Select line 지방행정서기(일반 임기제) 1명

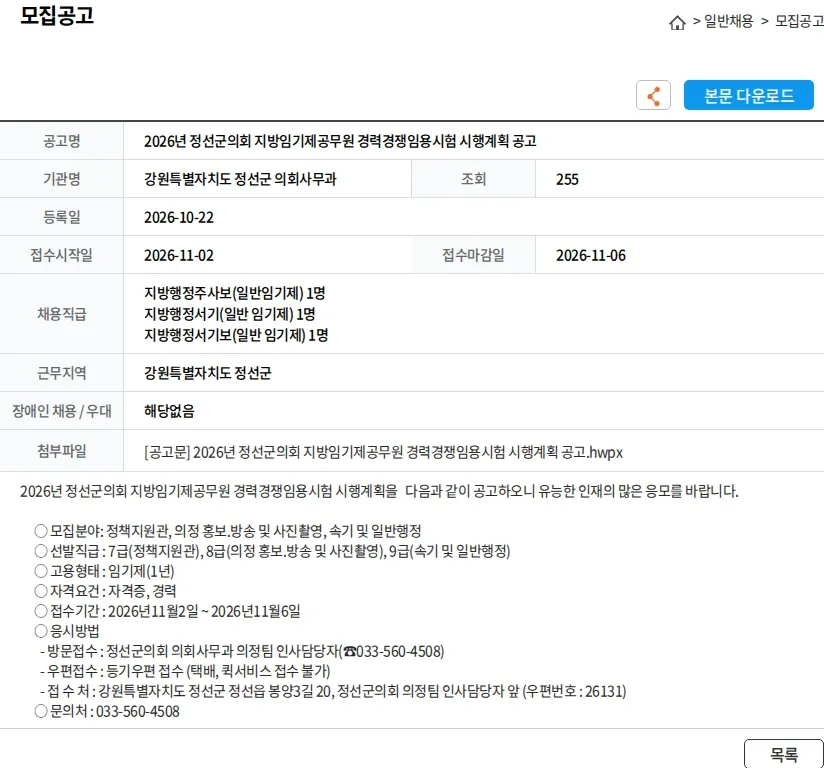pos(230,314)
